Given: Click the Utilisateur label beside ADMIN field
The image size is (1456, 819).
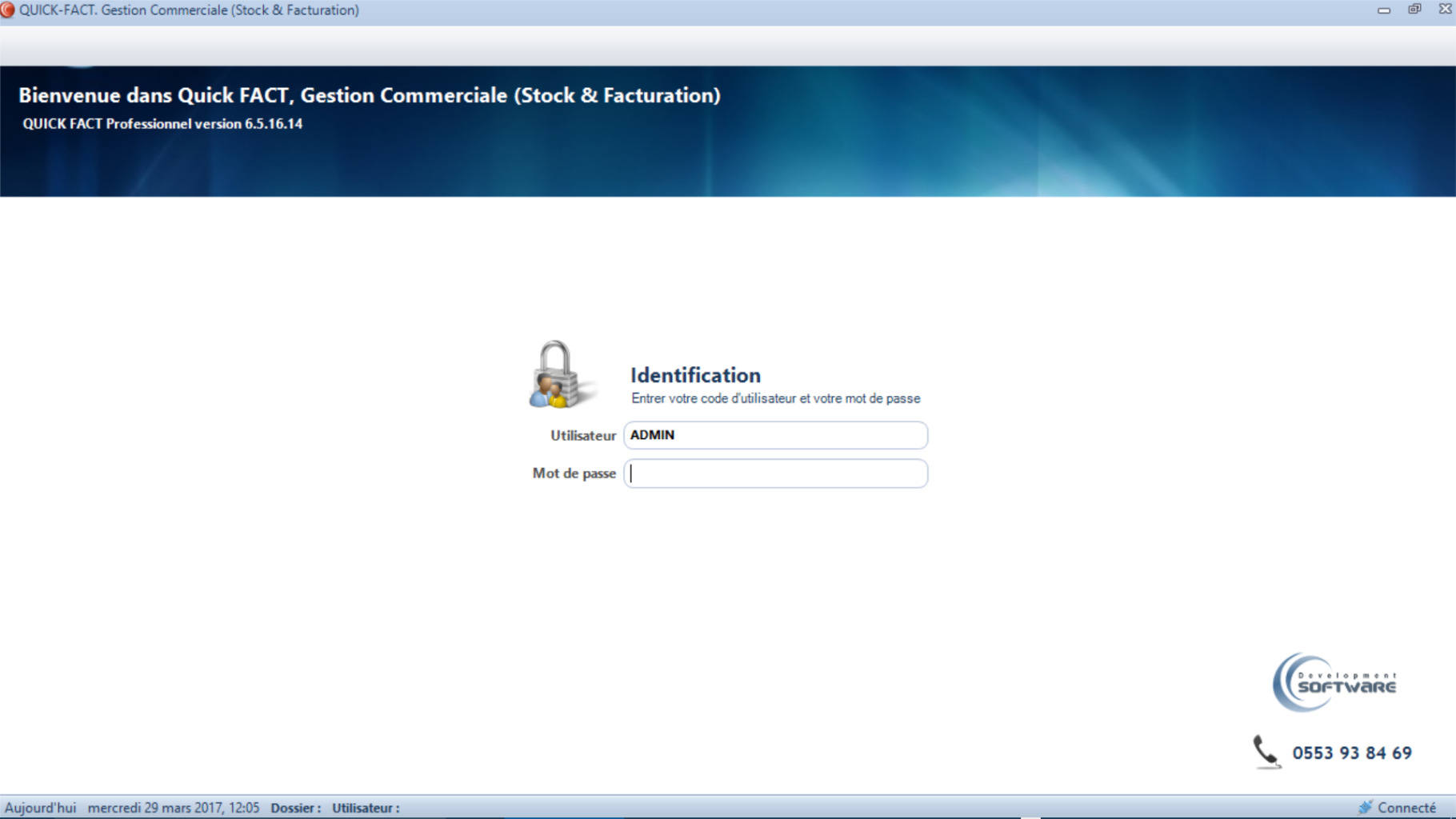Looking at the screenshot, I should tap(582, 436).
